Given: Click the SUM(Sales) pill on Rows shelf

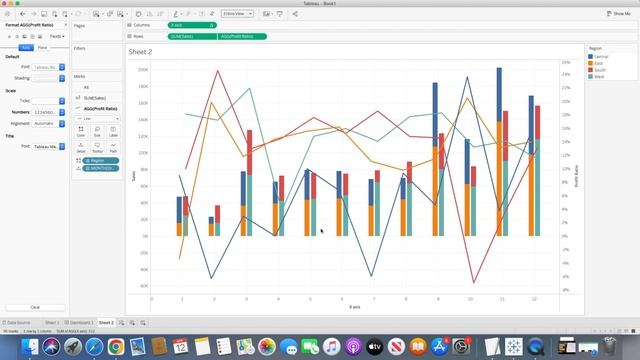Looking at the screenshot, I should pos(192,36).
